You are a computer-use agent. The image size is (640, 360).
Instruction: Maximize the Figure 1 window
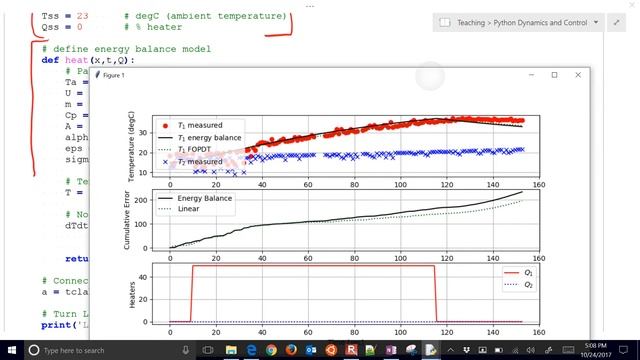554,75
